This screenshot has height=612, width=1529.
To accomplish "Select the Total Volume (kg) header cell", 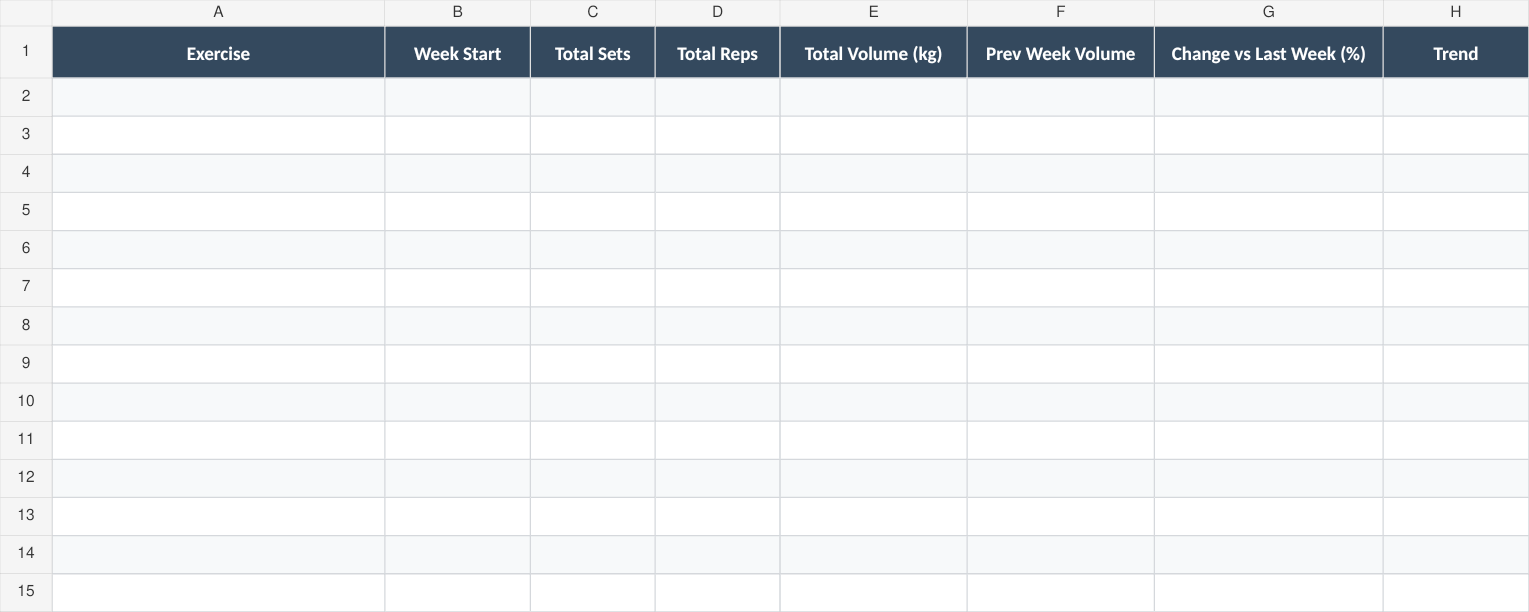I will coord(873,53).
